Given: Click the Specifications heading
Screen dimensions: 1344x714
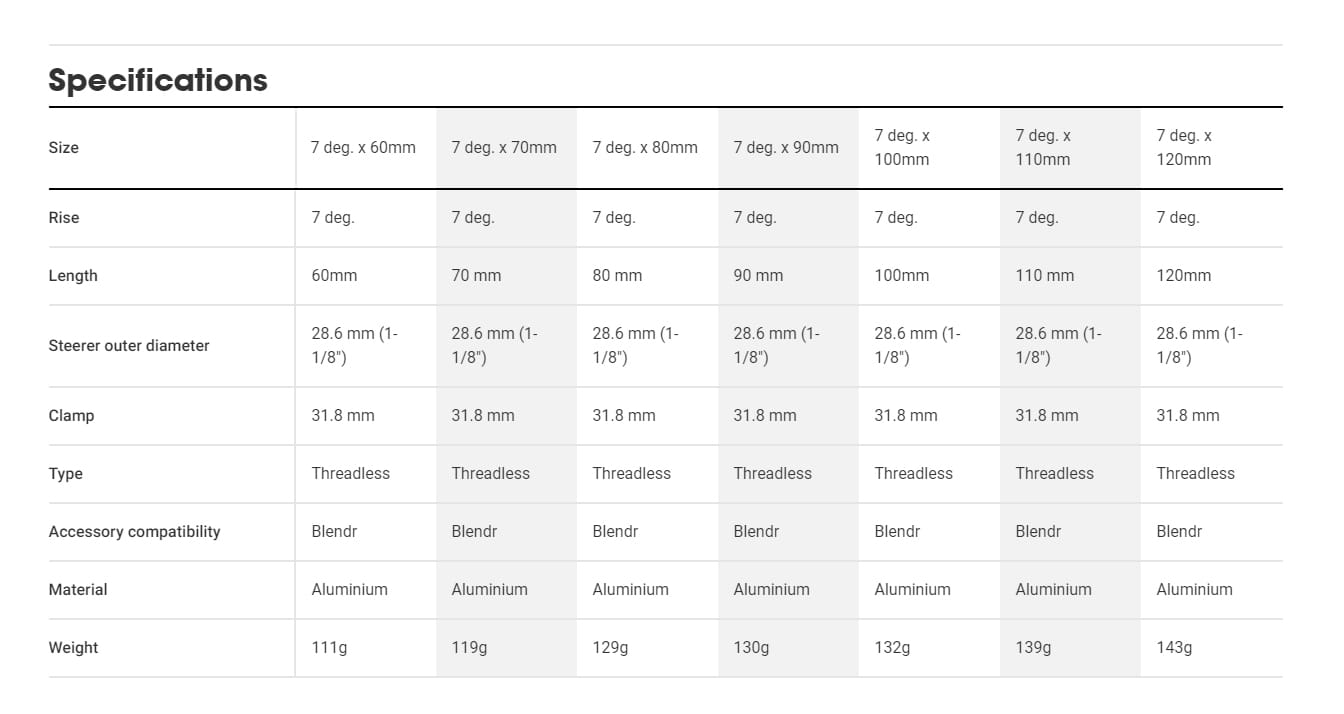Looking at the screenshot, I should 158,80.
